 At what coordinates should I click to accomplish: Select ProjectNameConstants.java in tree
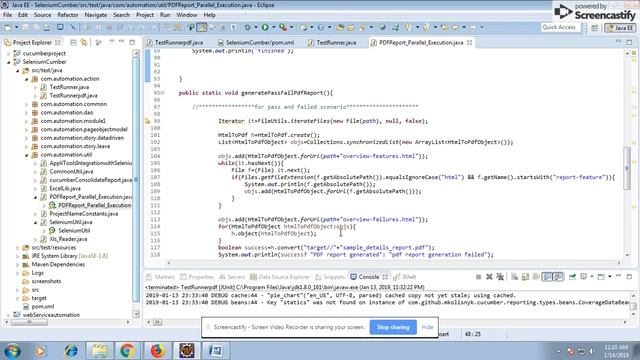coord(83,214)
